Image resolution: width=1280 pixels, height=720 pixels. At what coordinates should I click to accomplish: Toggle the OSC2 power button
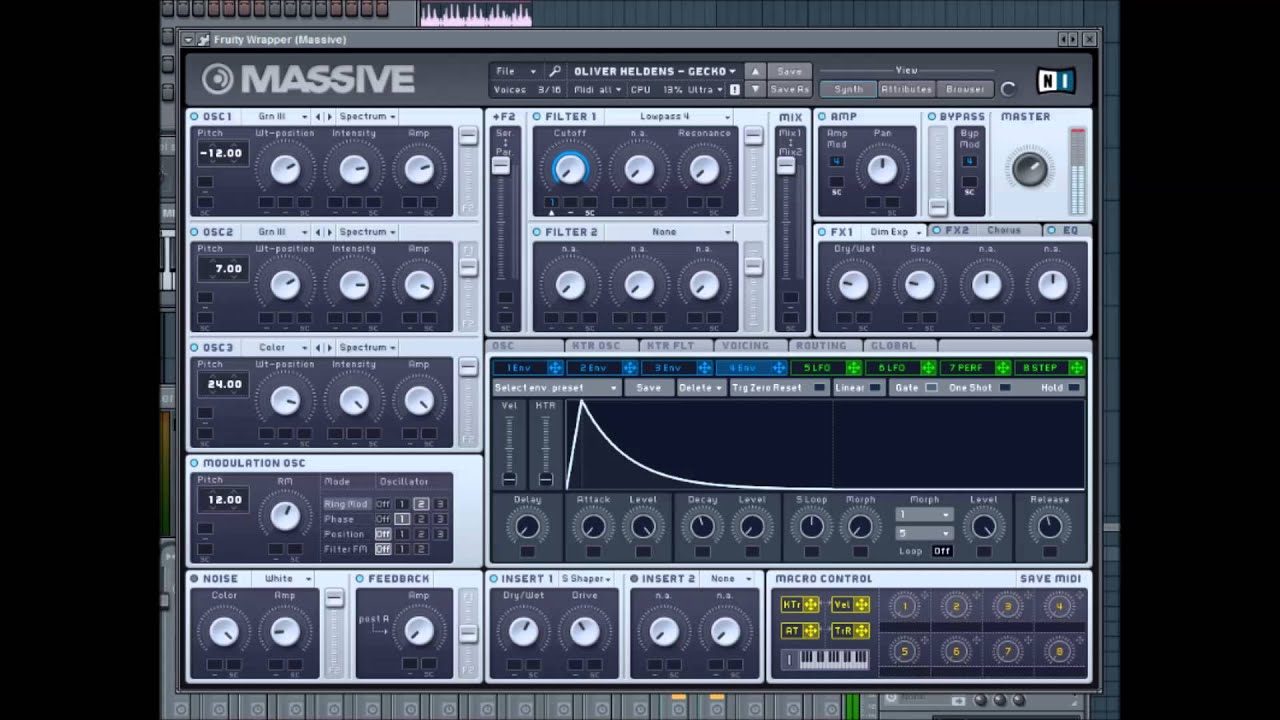pos(195,232)
